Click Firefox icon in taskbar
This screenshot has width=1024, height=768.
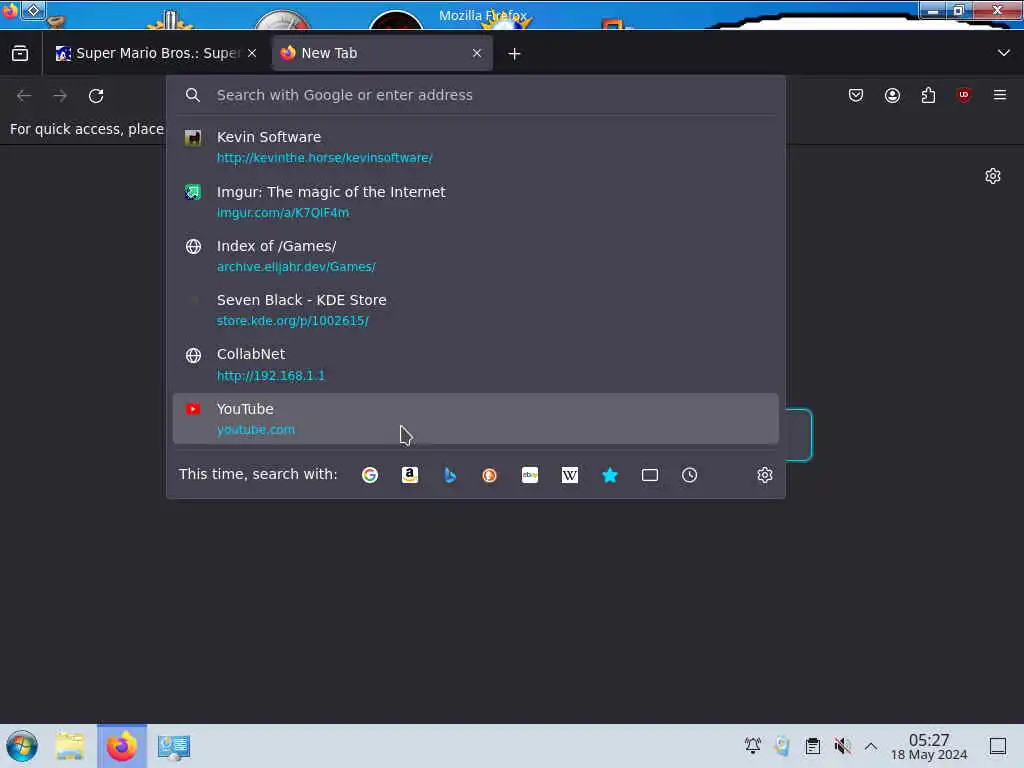pos(122,746)
